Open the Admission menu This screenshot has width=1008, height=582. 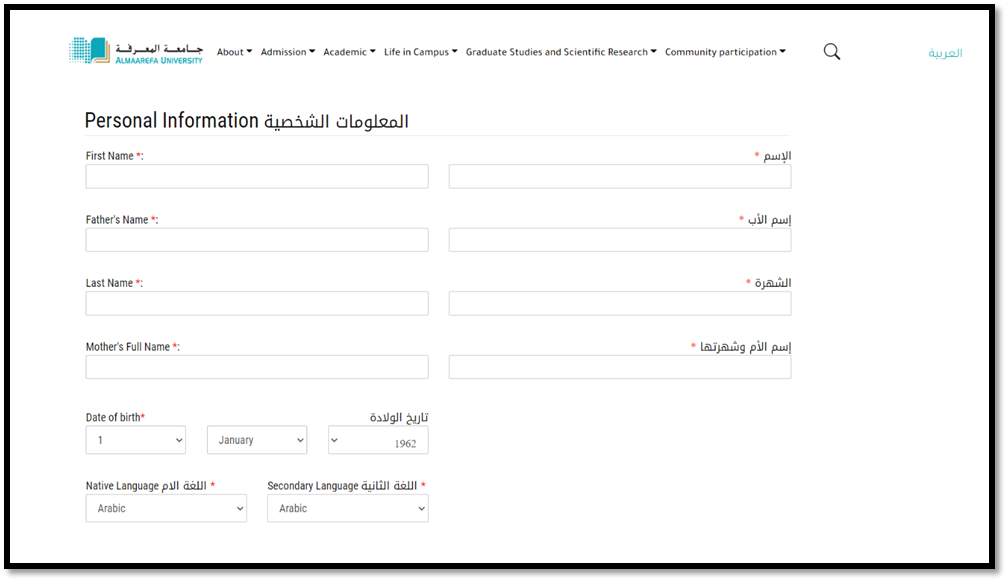tap(287, 52)
